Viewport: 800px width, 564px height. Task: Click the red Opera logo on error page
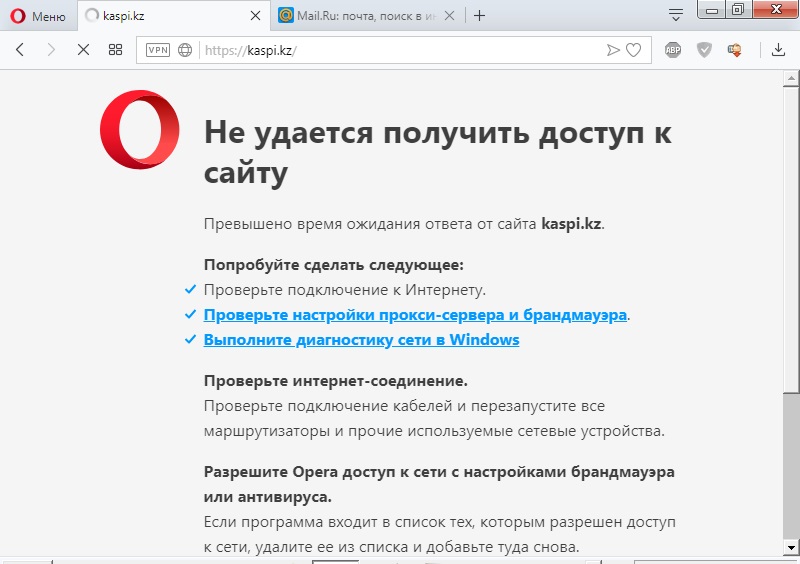click(x=139, y=130)
